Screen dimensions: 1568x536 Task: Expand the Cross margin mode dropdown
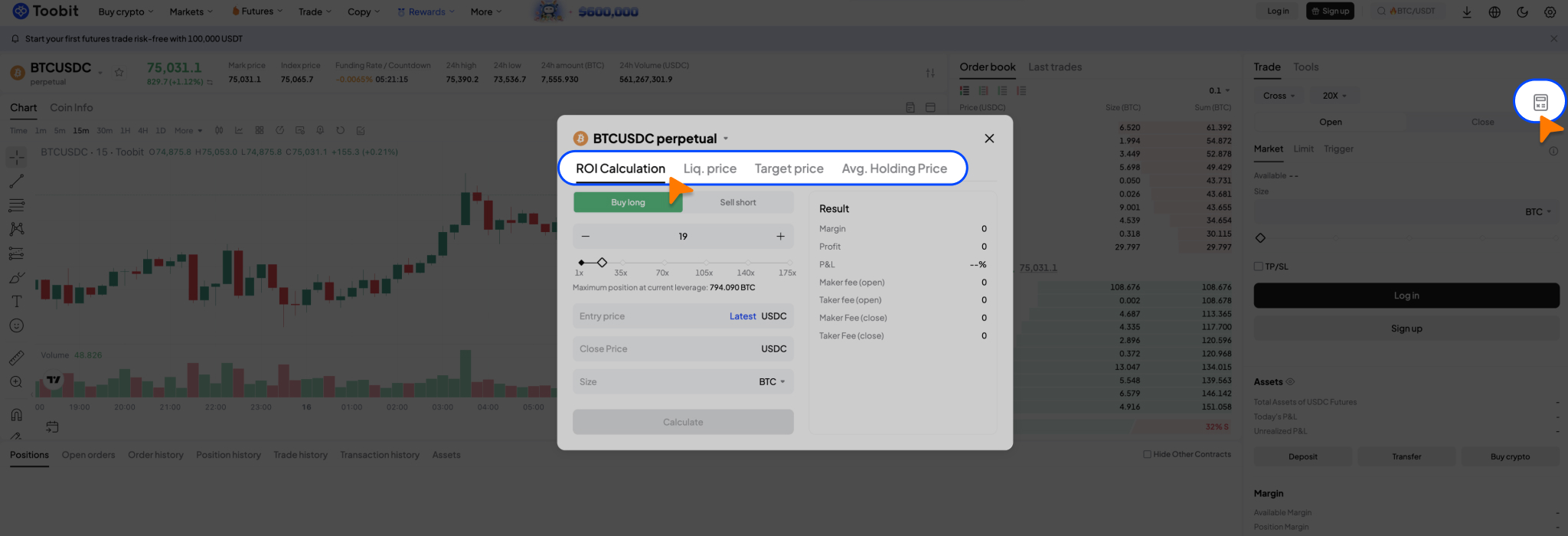[1279, 96]
